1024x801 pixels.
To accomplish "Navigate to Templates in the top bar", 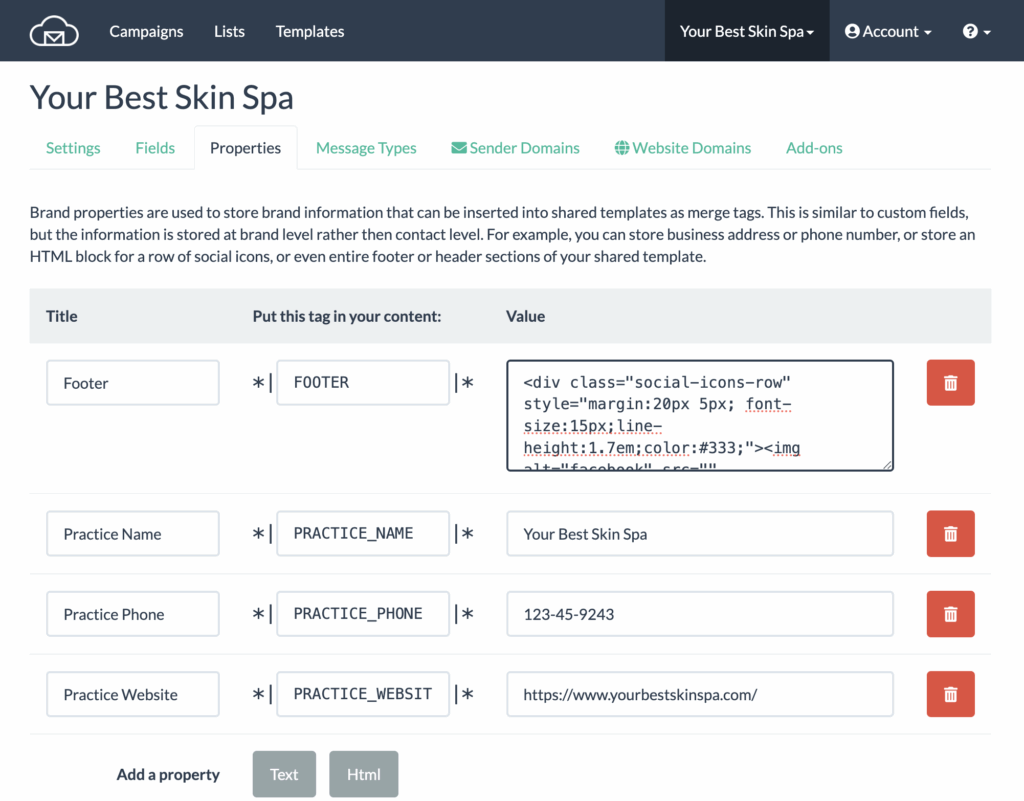I will tap(310, 32).
